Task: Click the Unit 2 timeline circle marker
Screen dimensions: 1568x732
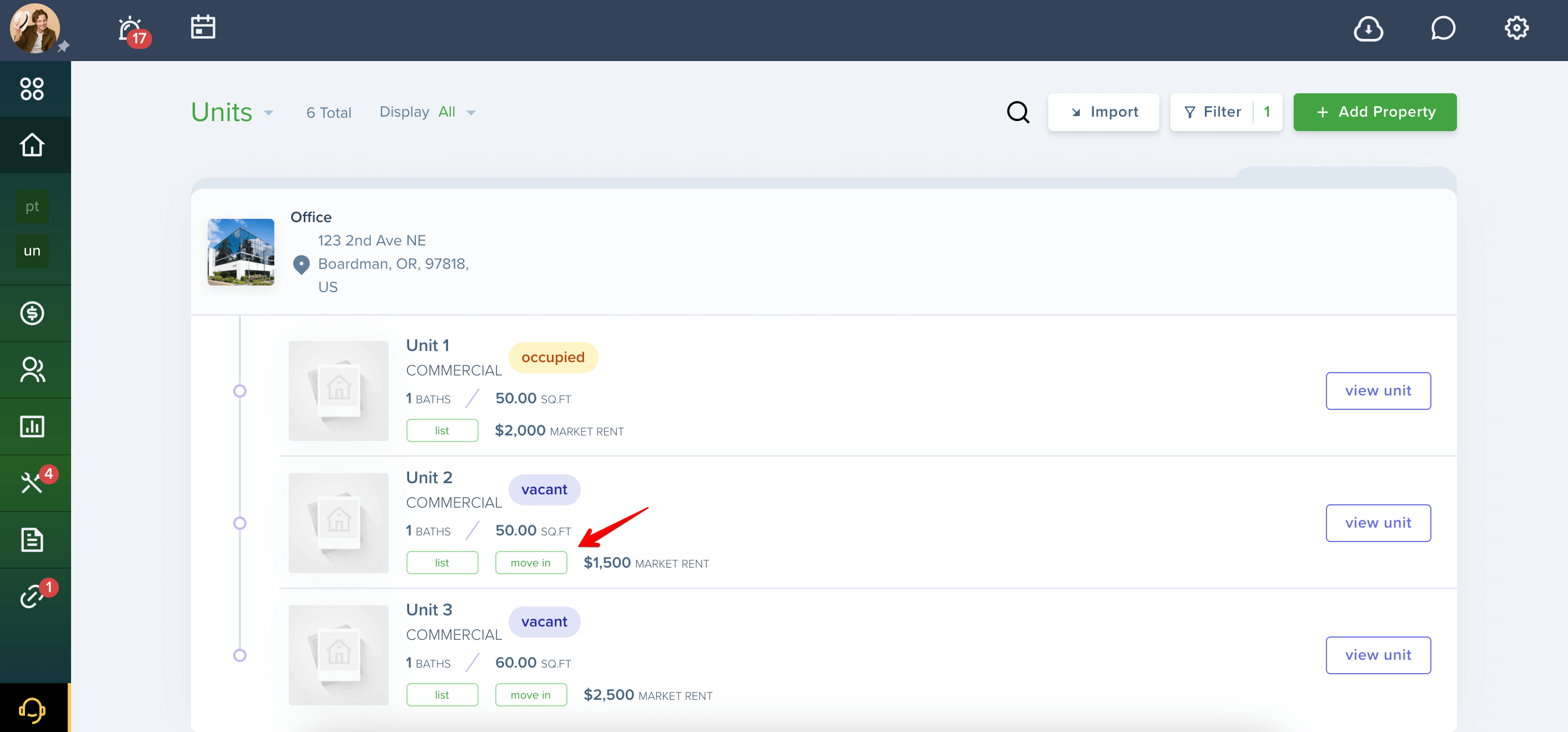Action: [240, 523]
